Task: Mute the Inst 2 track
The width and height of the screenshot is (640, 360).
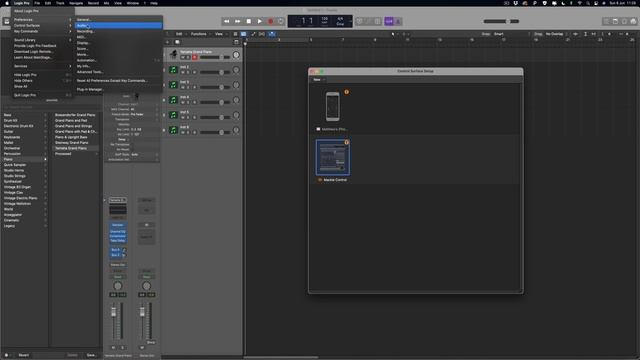Action: pyautogui.click(x=183, y=72)
